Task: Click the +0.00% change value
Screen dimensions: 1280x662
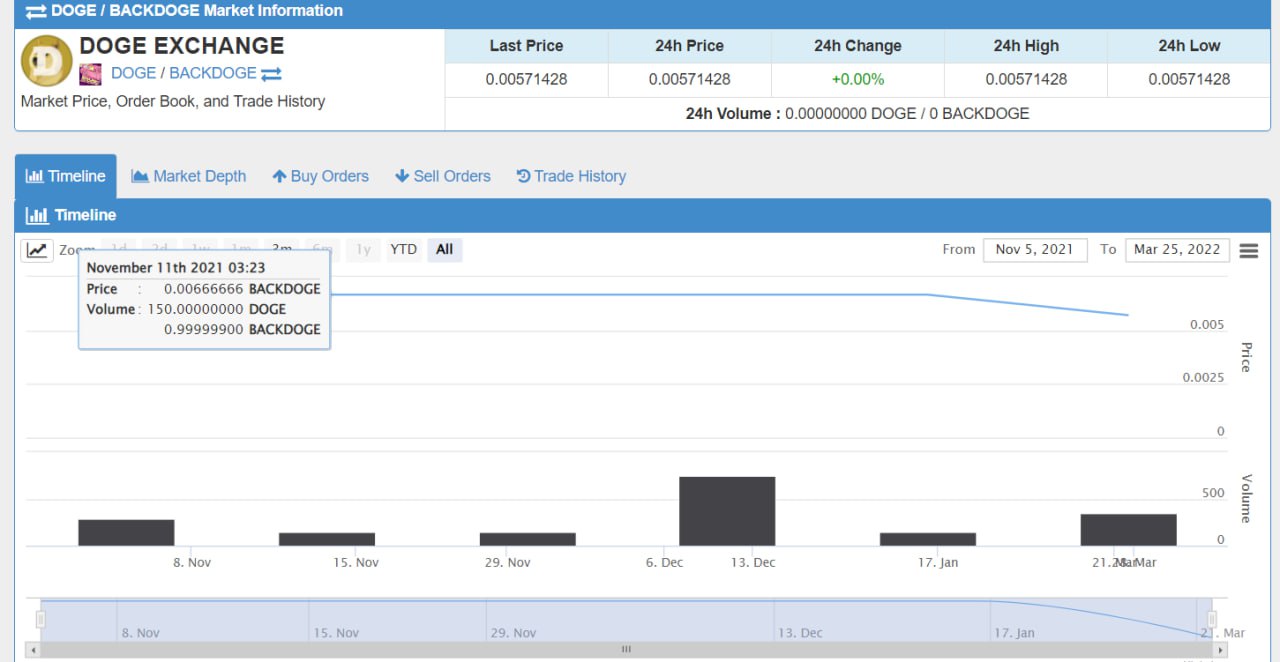Action: click(858, 79)
